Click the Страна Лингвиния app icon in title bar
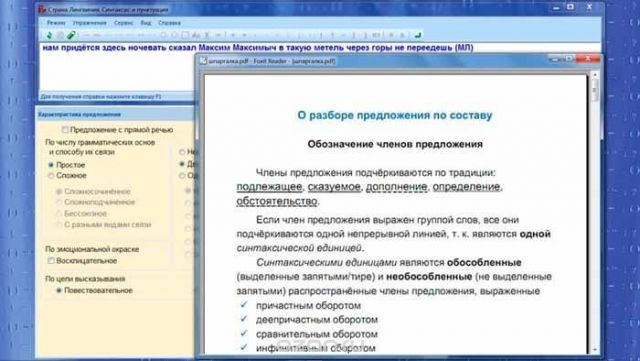 point(42,9)
